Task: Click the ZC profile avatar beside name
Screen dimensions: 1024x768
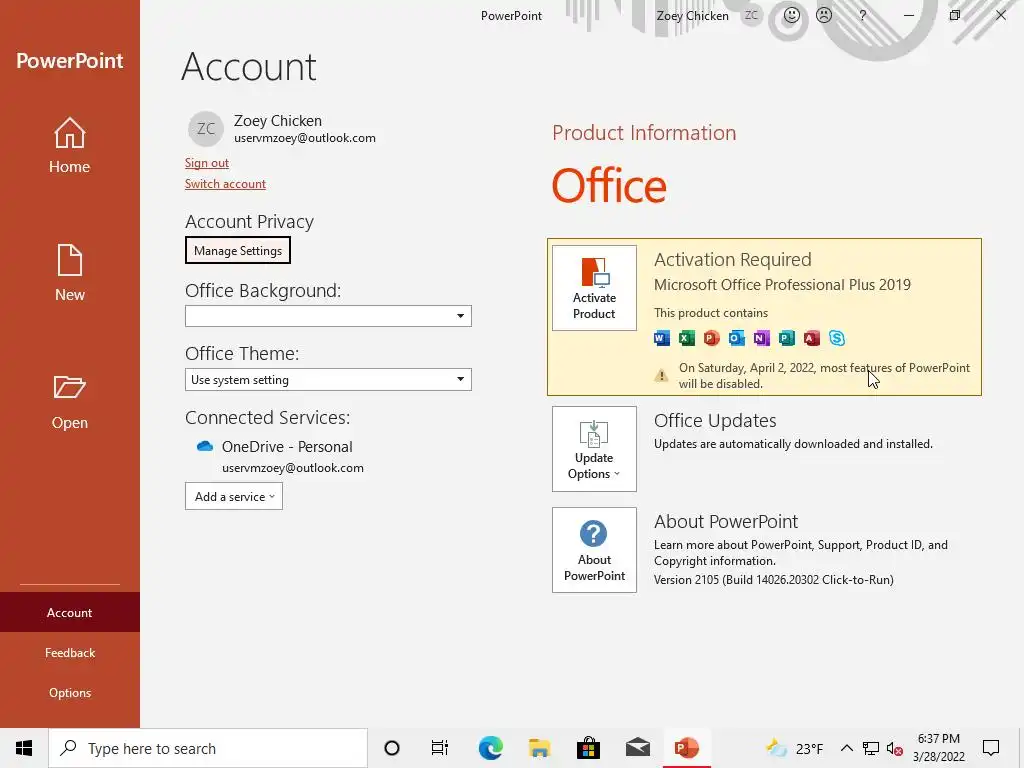Action: click(206, 129)
